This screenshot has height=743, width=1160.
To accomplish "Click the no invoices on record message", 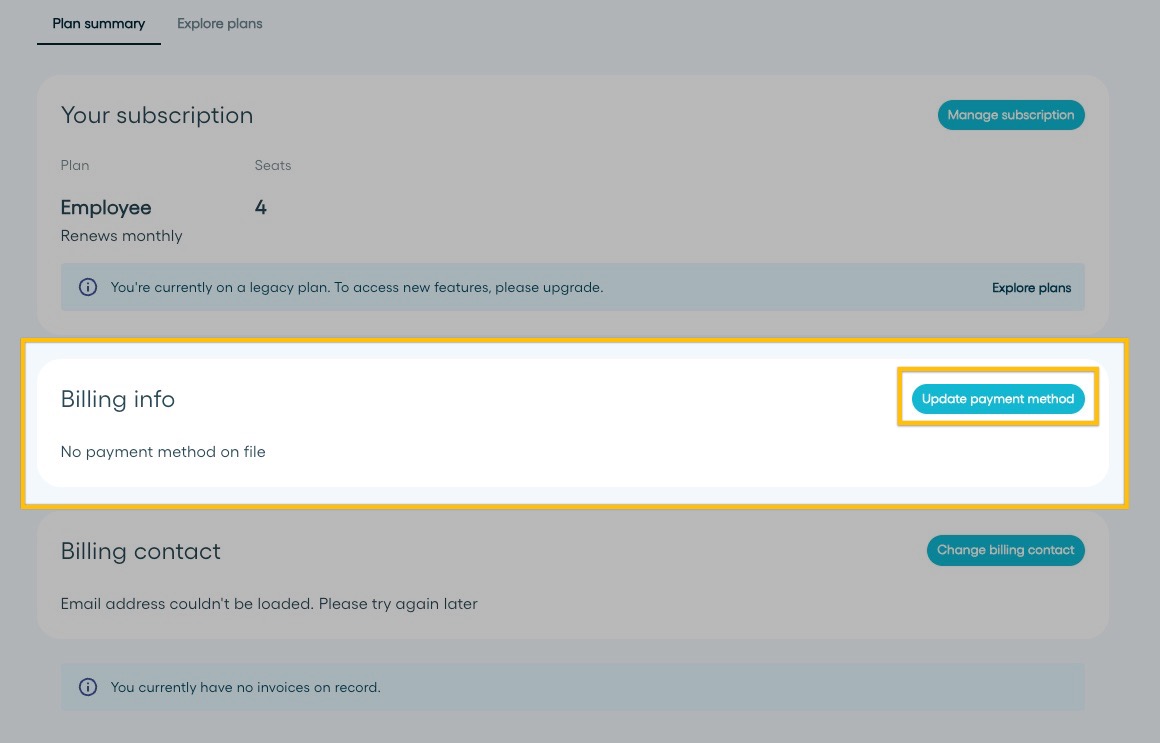I will [x=246, y=687].
